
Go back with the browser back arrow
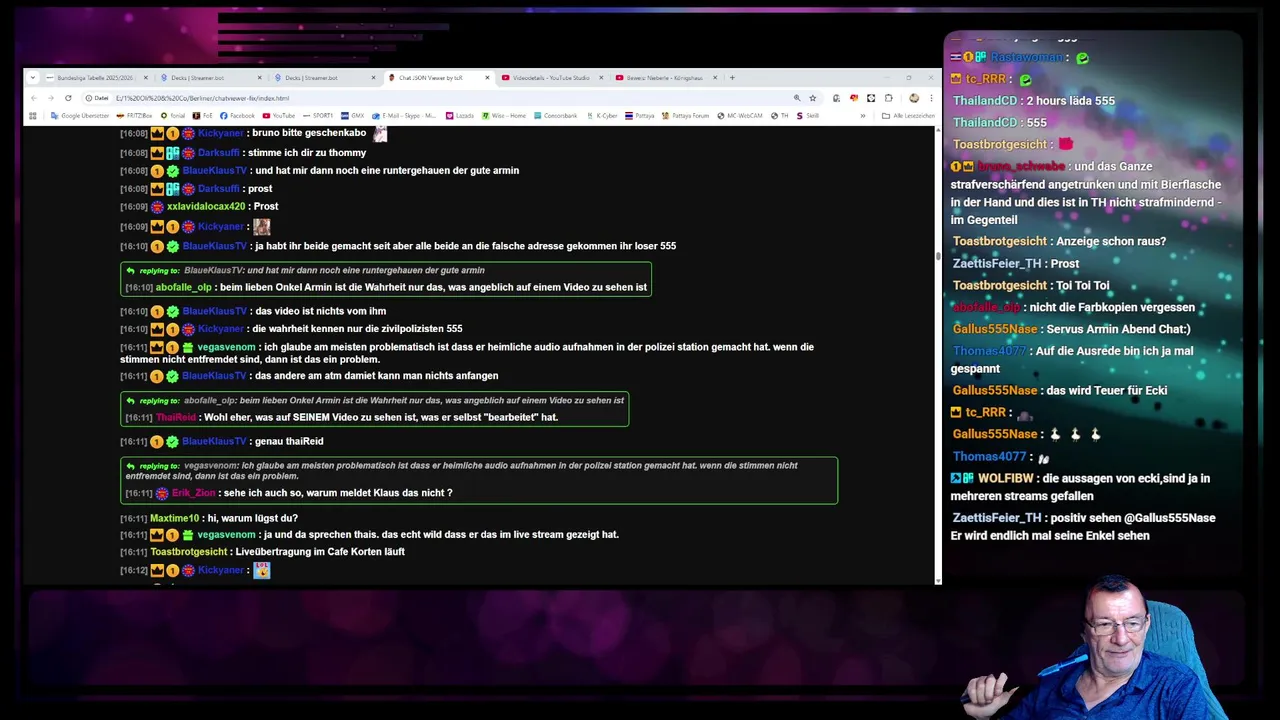click(x=34, y=98)
